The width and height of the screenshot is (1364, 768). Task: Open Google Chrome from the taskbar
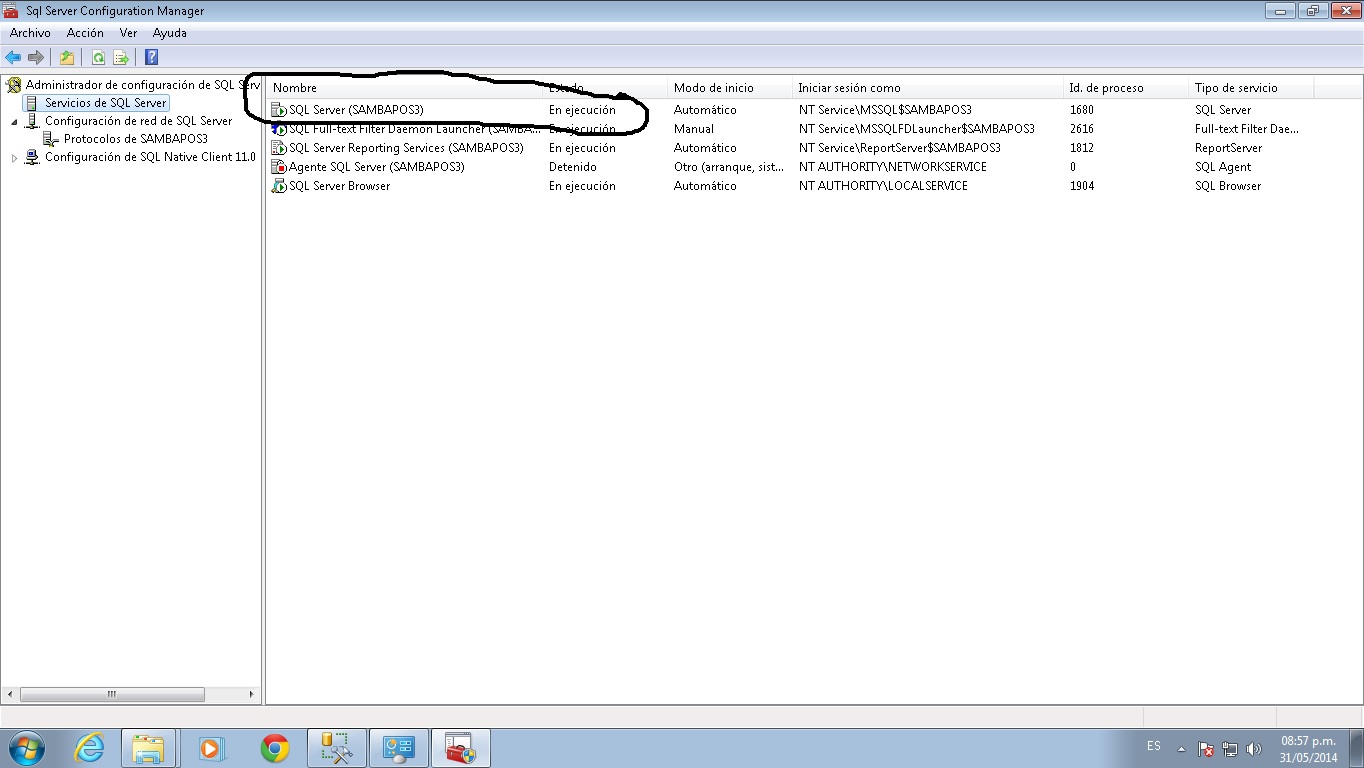(274, 748)
